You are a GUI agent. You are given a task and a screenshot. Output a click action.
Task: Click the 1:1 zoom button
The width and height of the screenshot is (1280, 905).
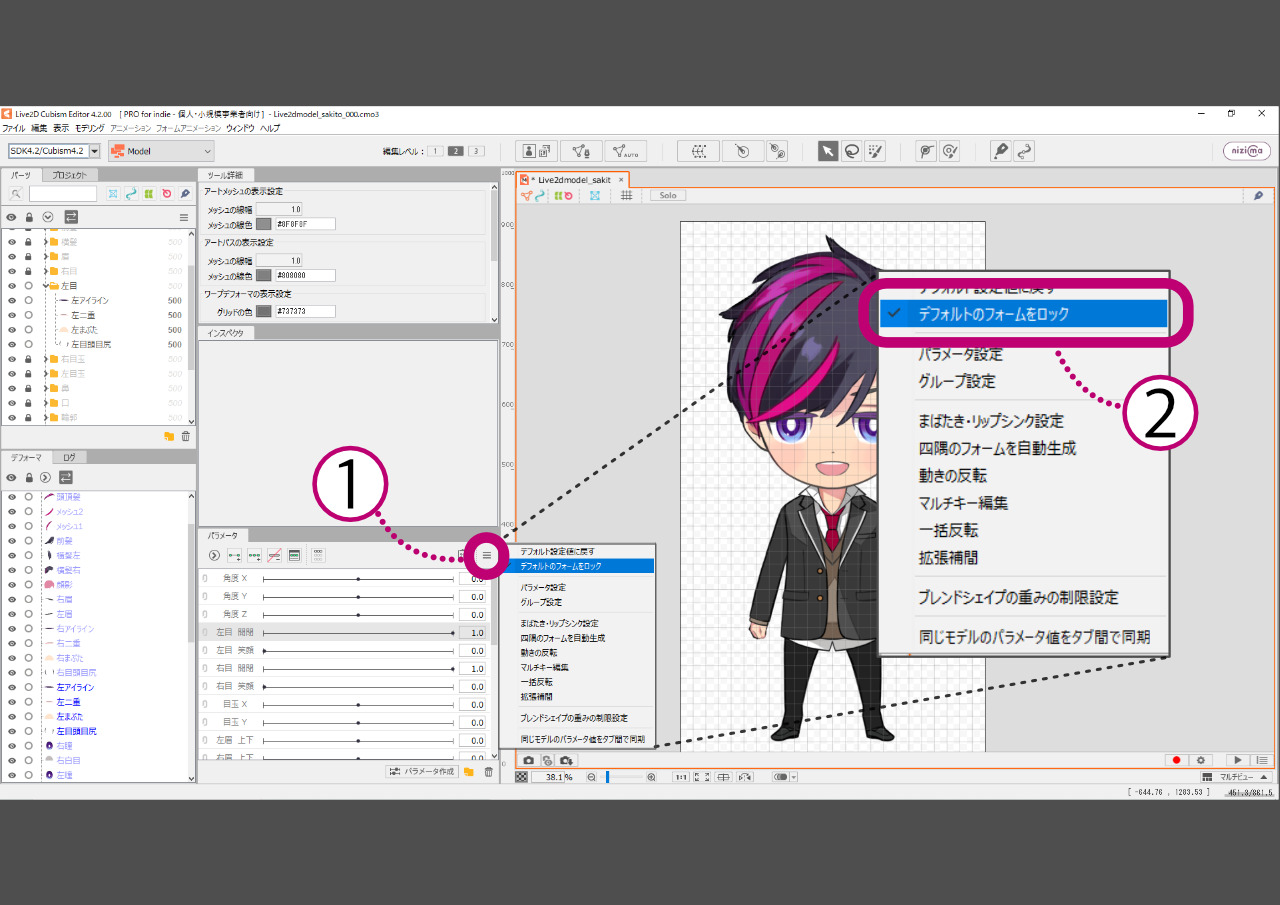[680, 777]
